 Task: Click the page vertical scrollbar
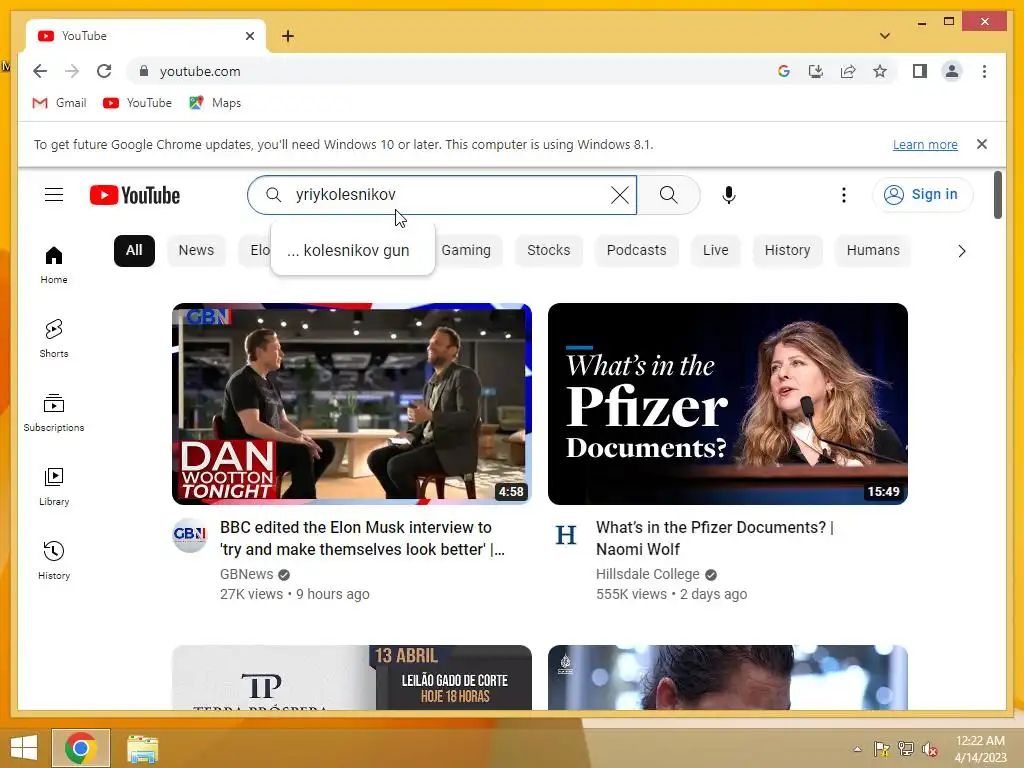point(997,195)
